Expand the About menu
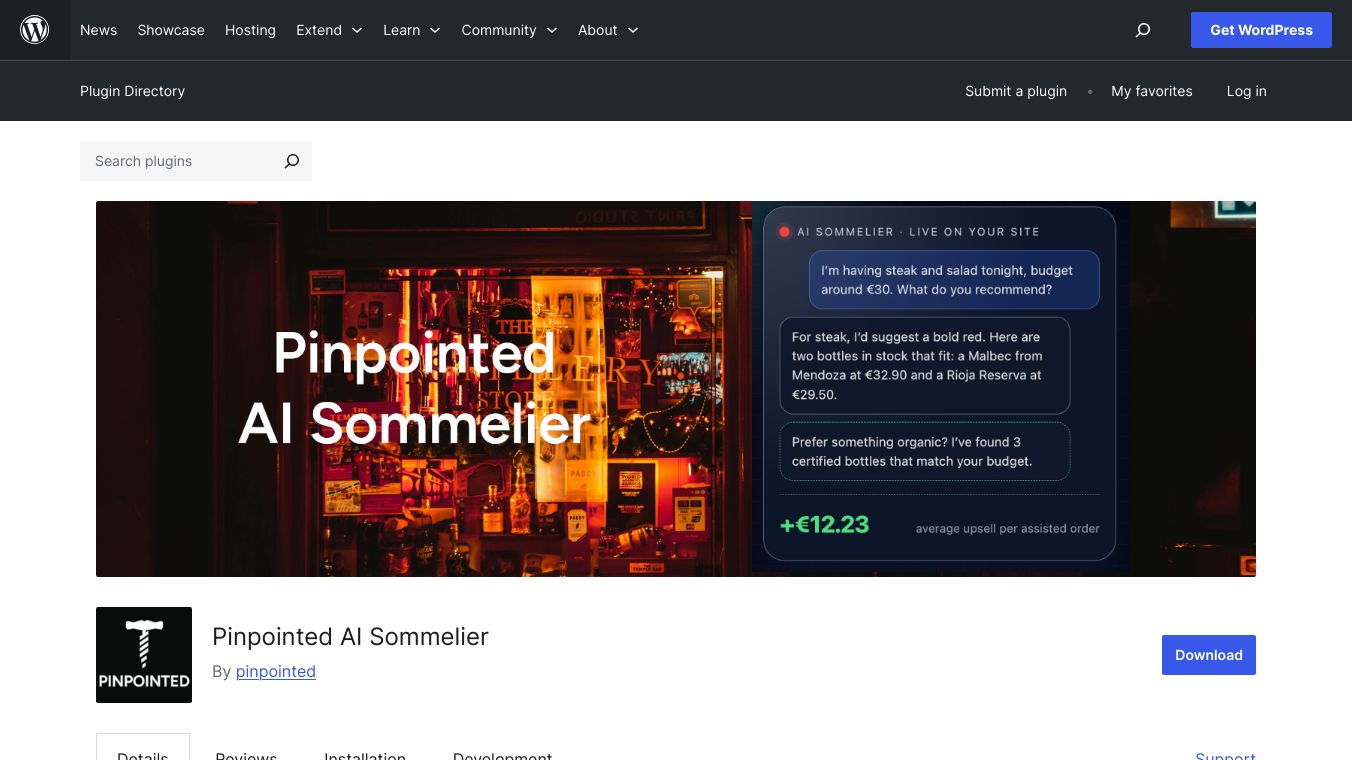This screenshot has width=1352, height=760. point(608,30)
